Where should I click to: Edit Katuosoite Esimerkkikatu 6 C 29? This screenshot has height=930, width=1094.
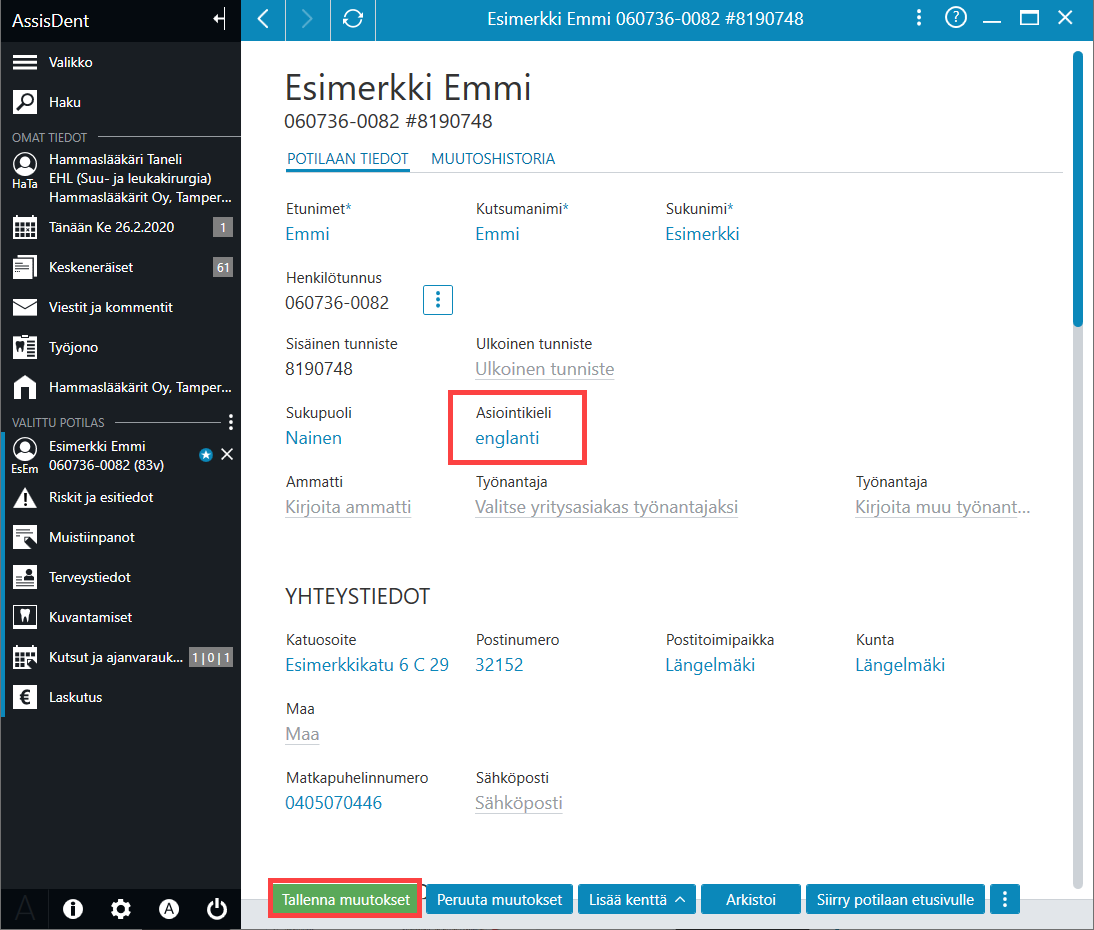pos(367,665)
